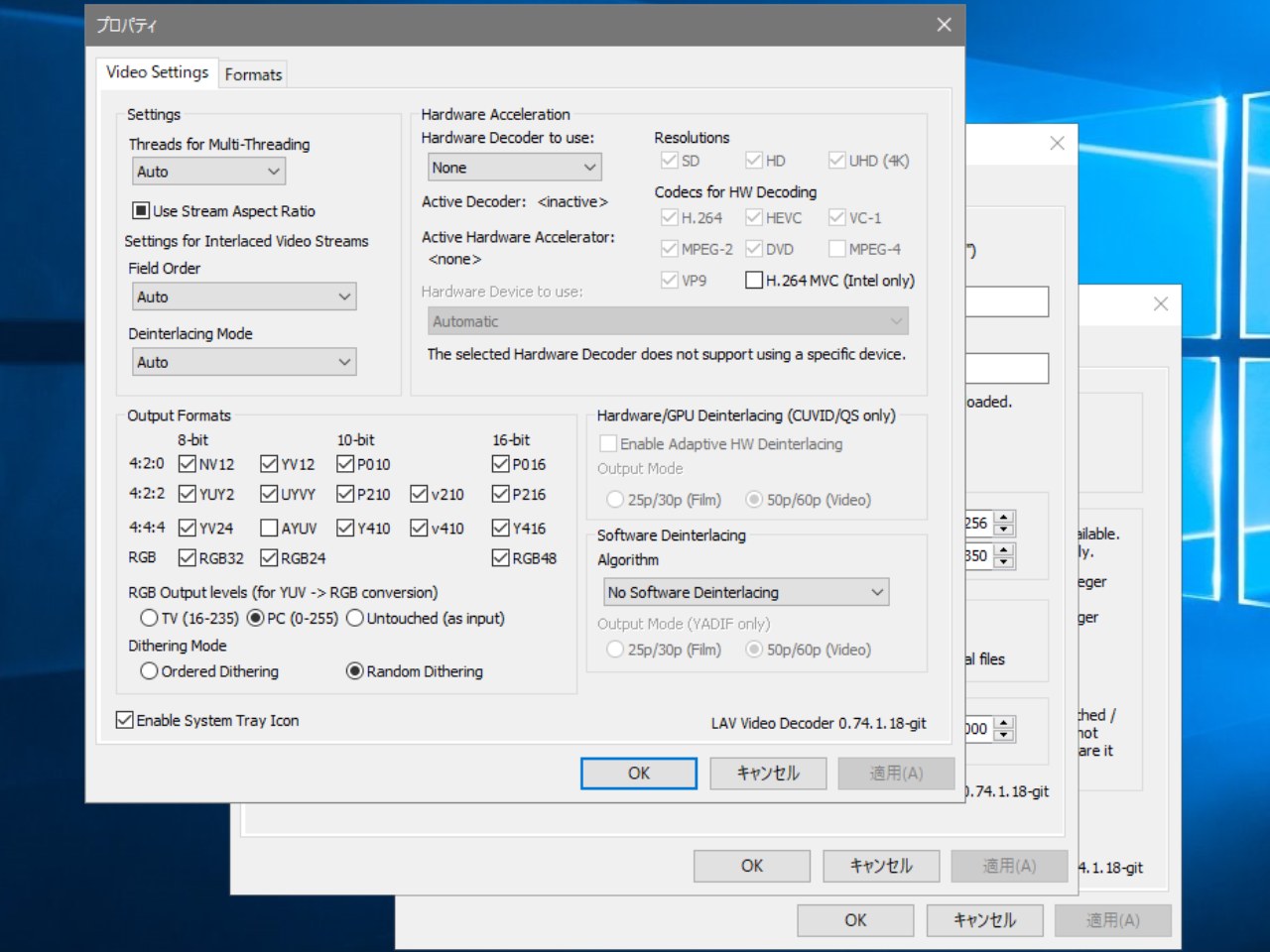Open Software Deinterlacing Algorithm dropdown
This screenshot has width=1270, height=952.
pos(747,592)
